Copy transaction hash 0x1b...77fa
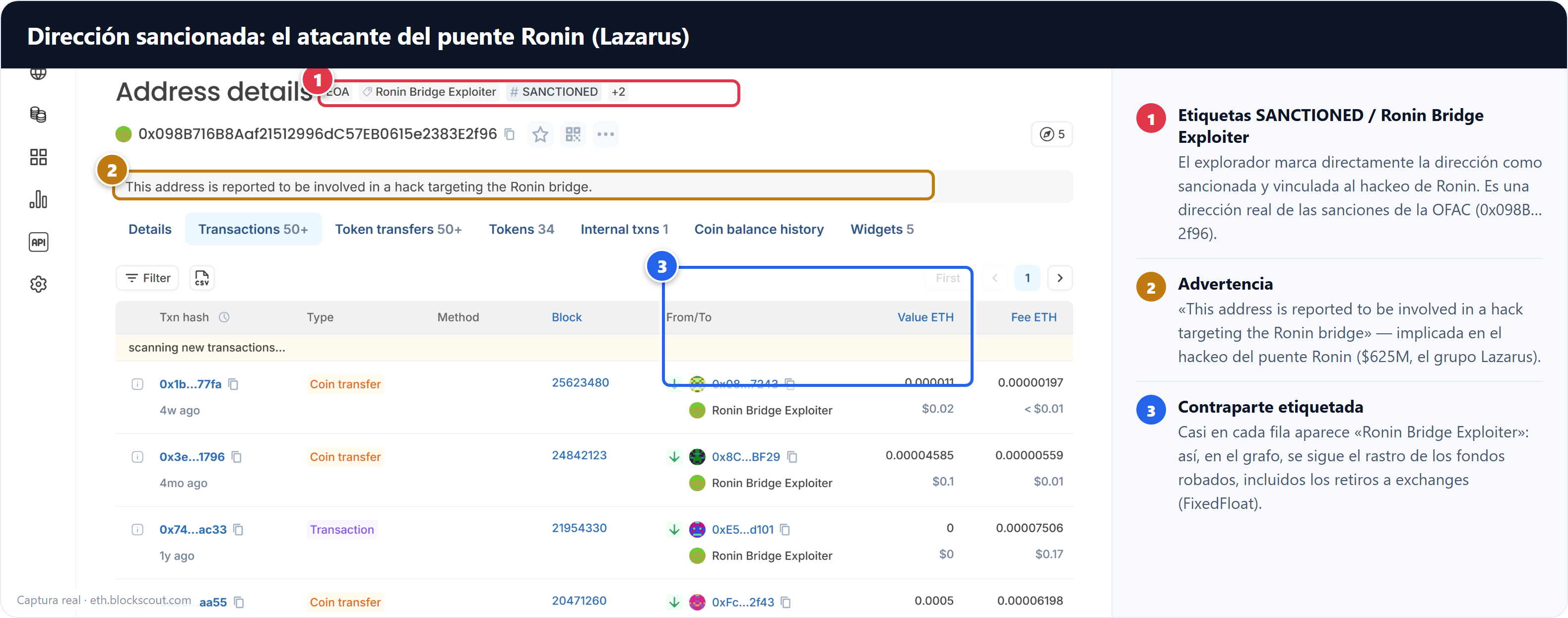The image size is (1568, 618). (233, 384)
